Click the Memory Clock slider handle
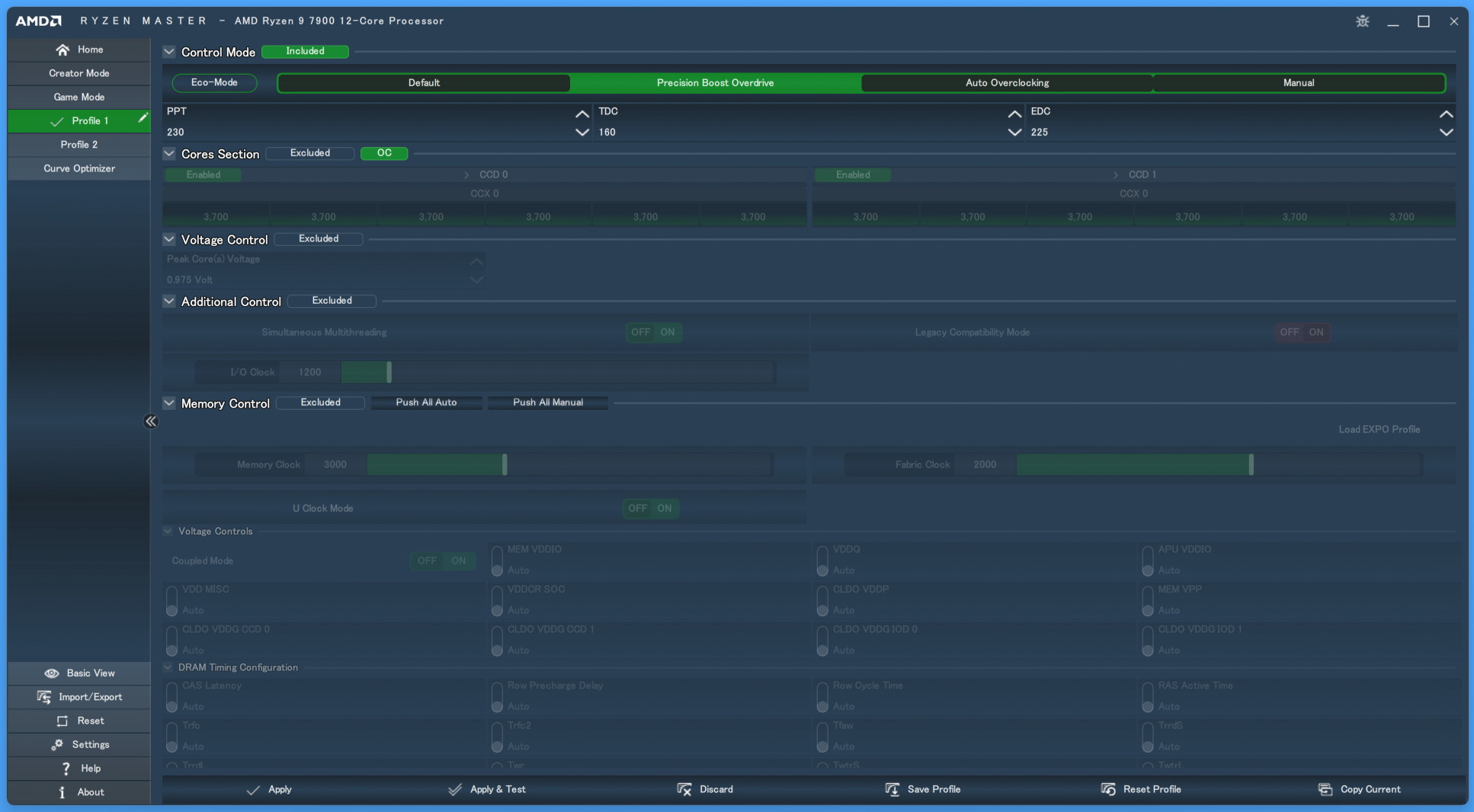Viewport: 1474px width, 812px height. tap(505, 465)
